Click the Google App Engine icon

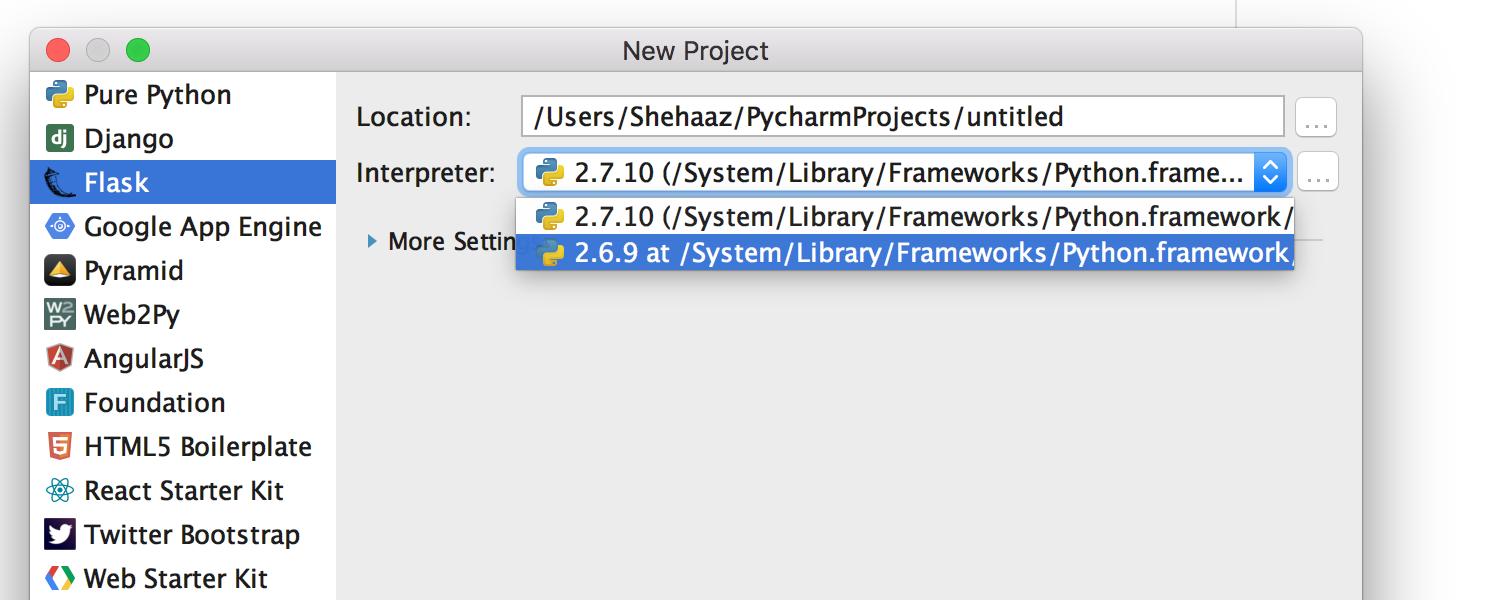coord(60,227)
